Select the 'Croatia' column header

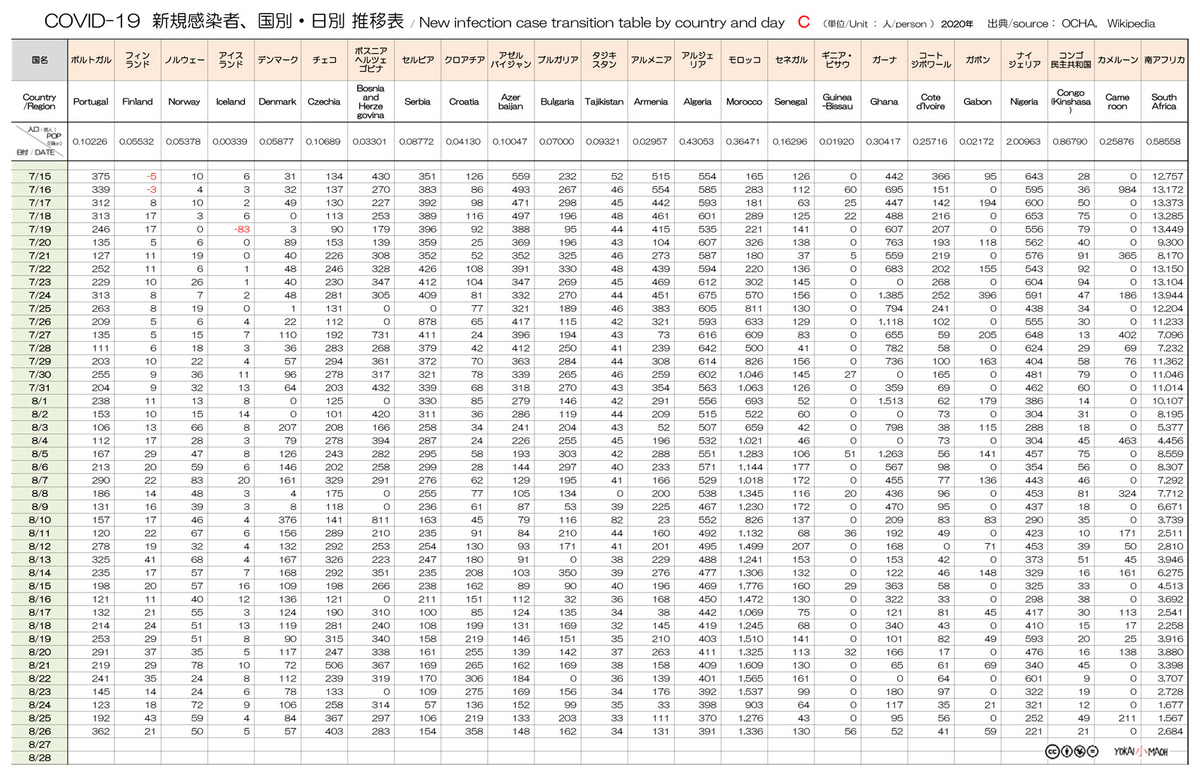[464, 101]
